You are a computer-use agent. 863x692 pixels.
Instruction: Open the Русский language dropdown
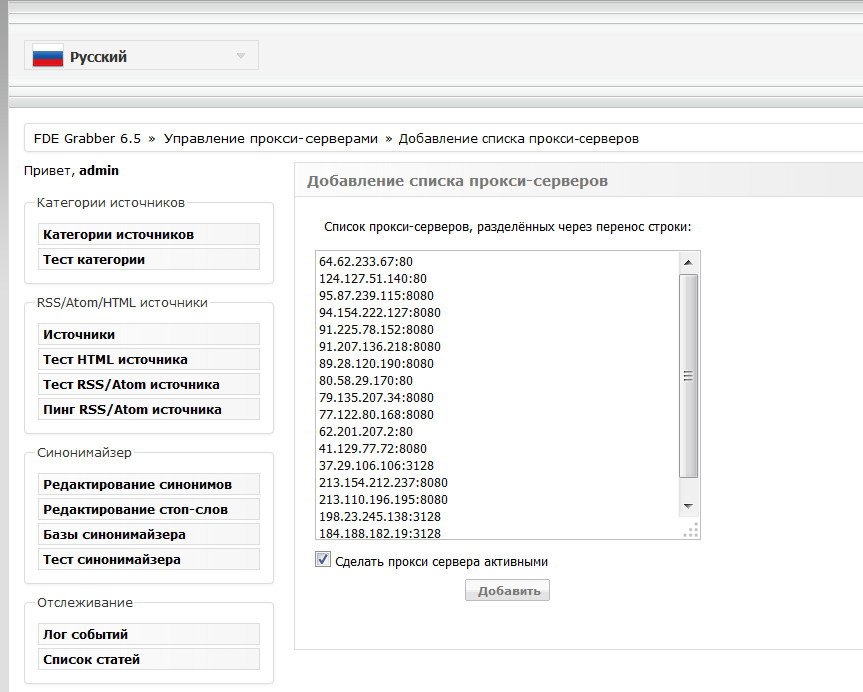point(141,56)
